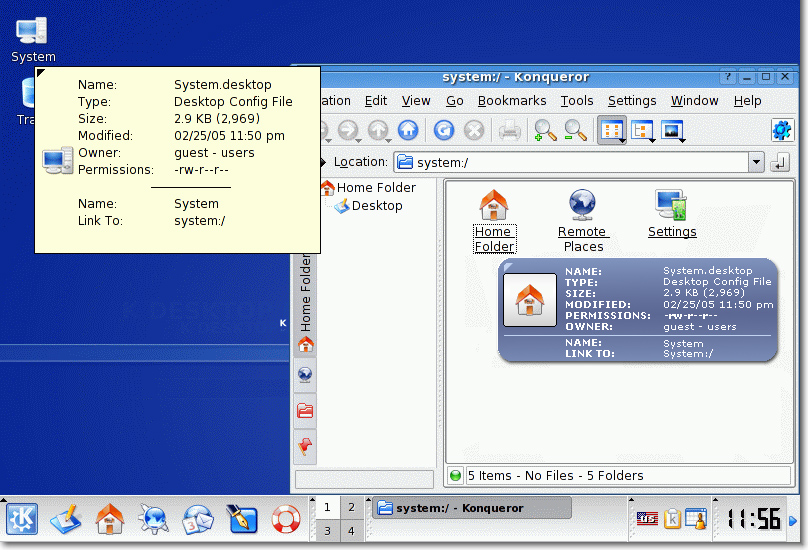
Task: Launch Home folder from the panel
Action: [x=109, y=518]
